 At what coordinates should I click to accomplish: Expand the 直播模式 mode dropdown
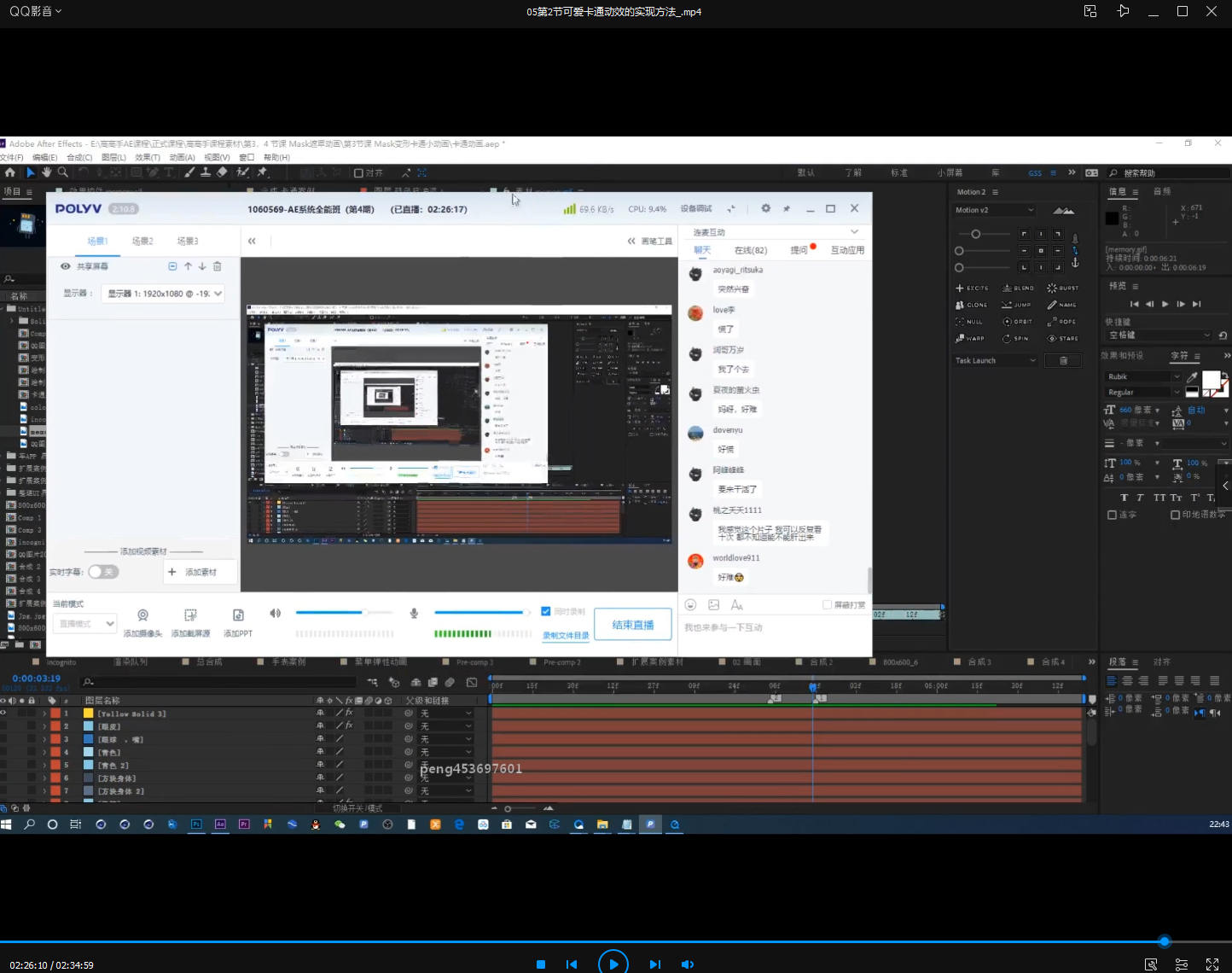tap(85, 624)
